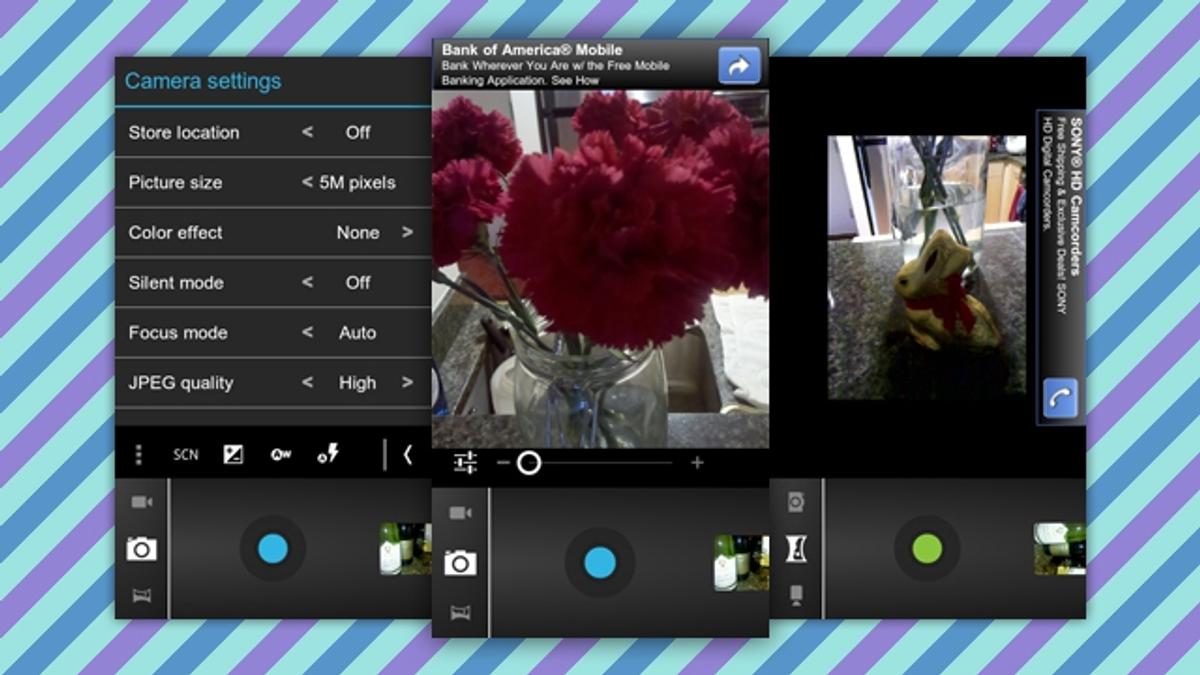This screenshot has height=675, width=1200.
Task: Open the wine bottle thumbnail in middle screen
Action: [740, 562]
